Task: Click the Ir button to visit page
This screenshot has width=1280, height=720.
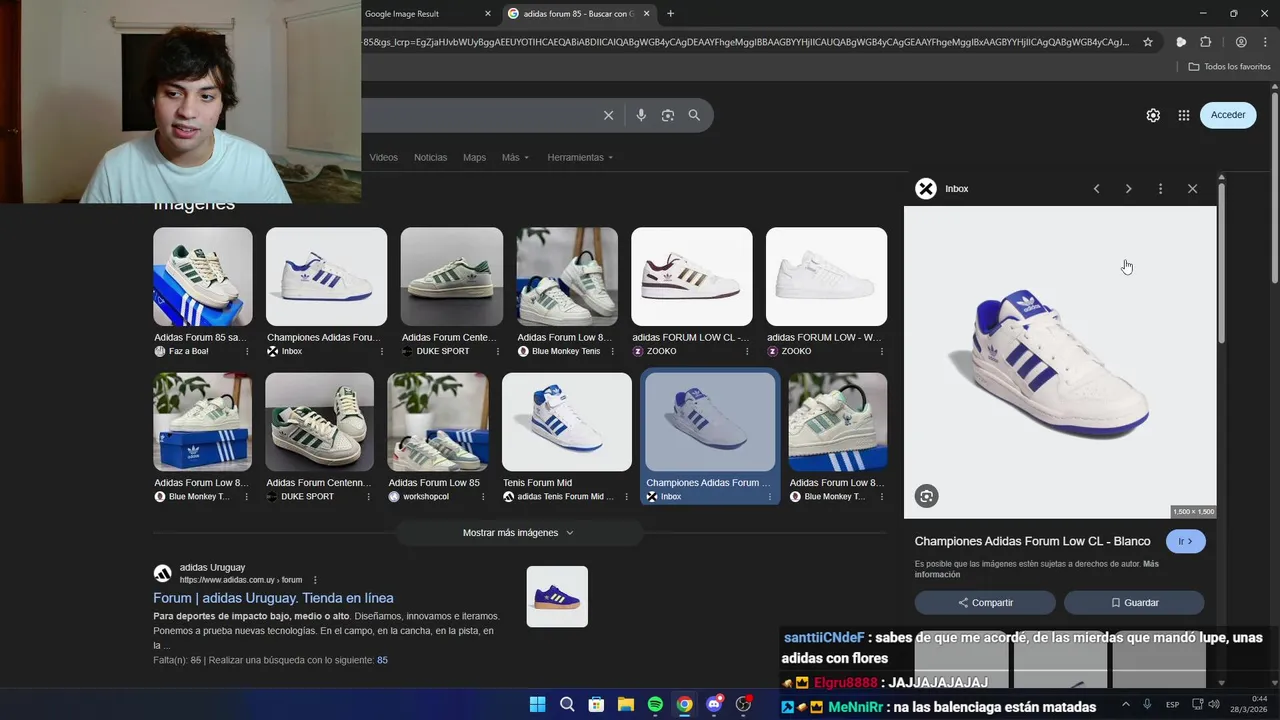Action: [1186, 541]
